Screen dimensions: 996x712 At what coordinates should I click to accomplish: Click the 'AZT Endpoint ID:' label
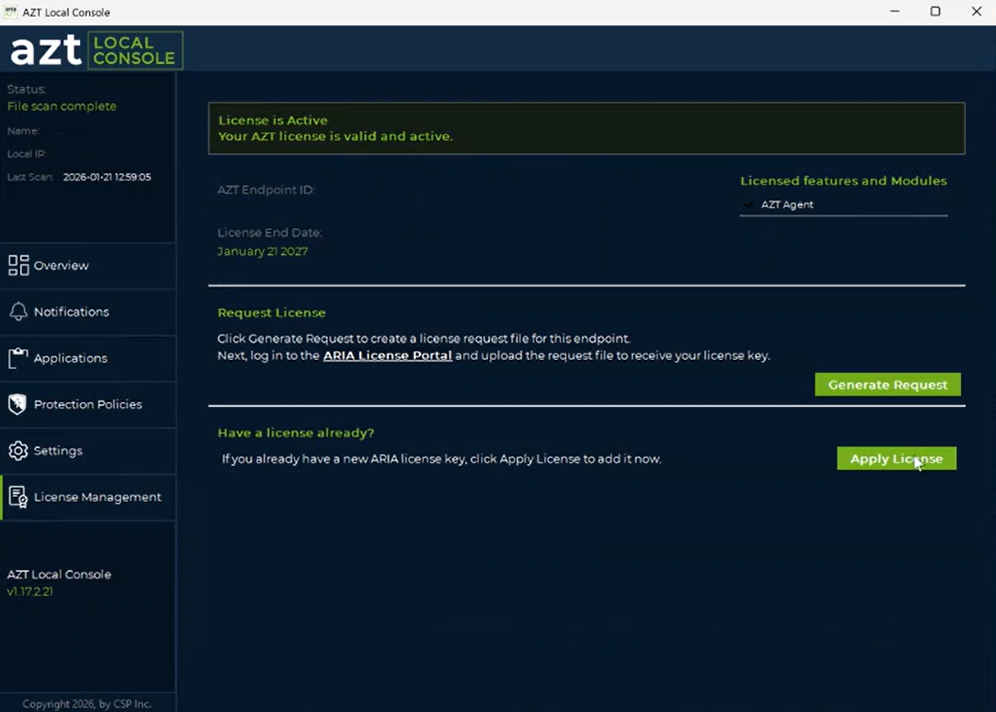(x=266, y=190)
